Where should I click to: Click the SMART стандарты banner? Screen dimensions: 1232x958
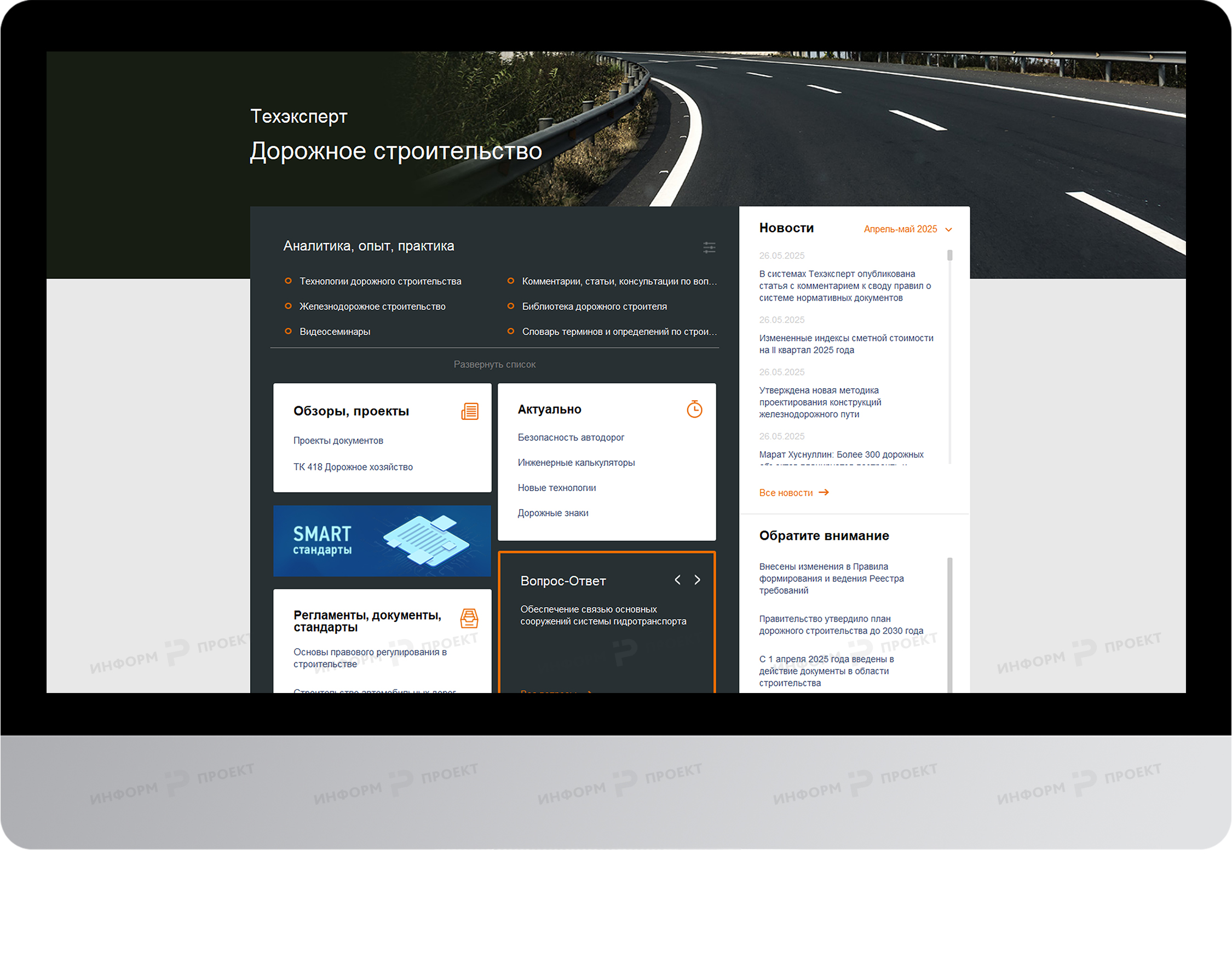point(382,541)
